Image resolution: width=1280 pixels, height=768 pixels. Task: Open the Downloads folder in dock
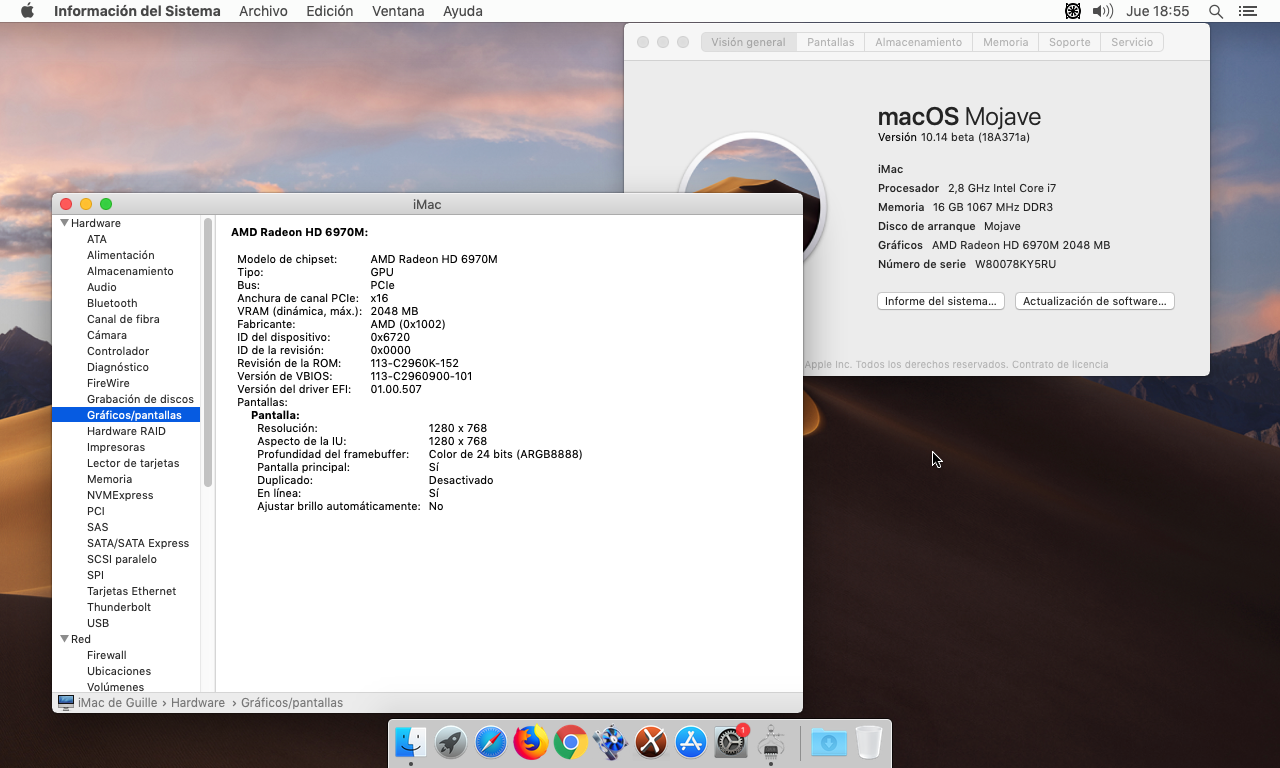pyautogui.click(x=829, y=742)
